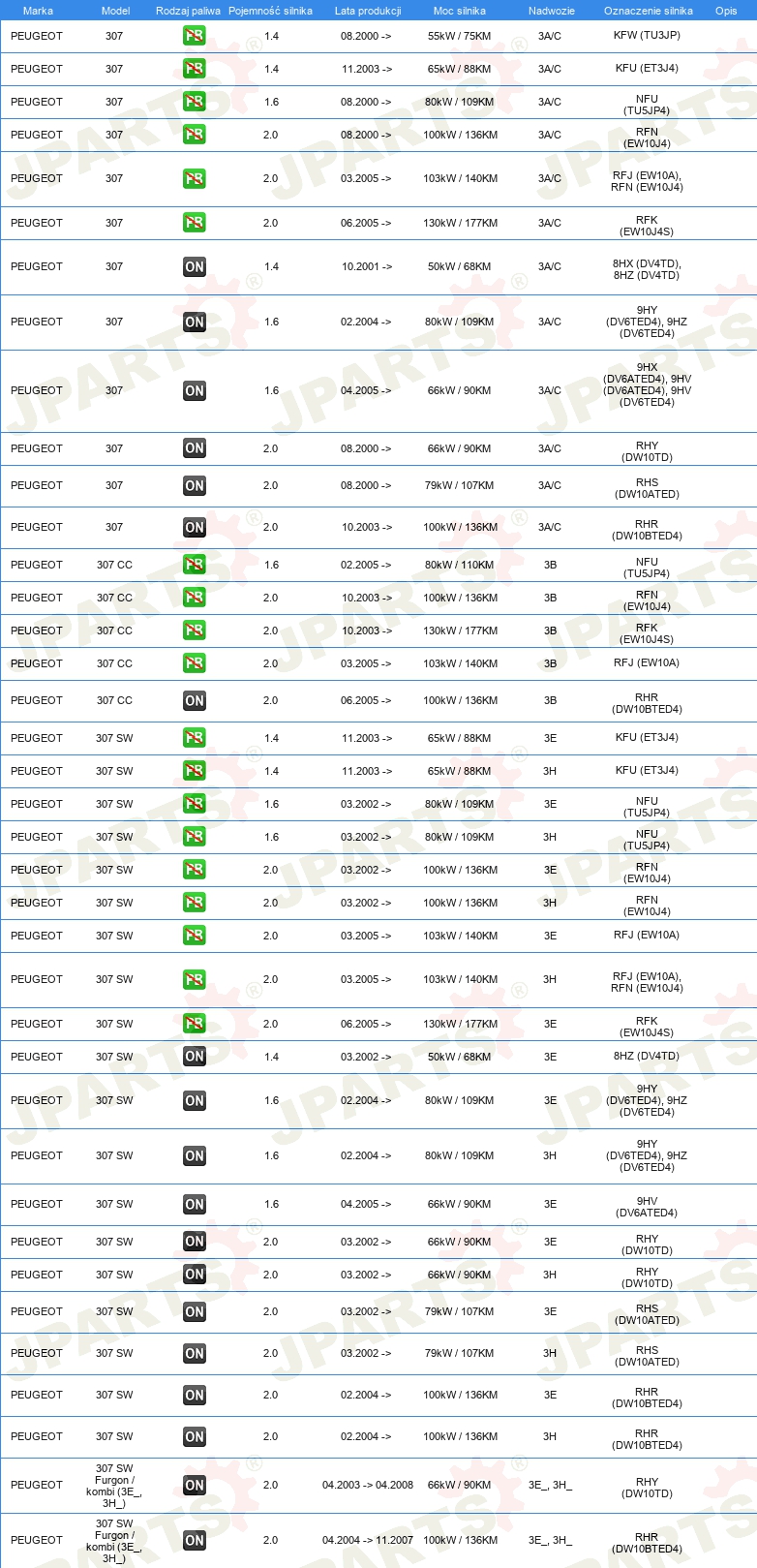Click the petrol icon in the 307 CC 80kW / 110KM row

195,565
